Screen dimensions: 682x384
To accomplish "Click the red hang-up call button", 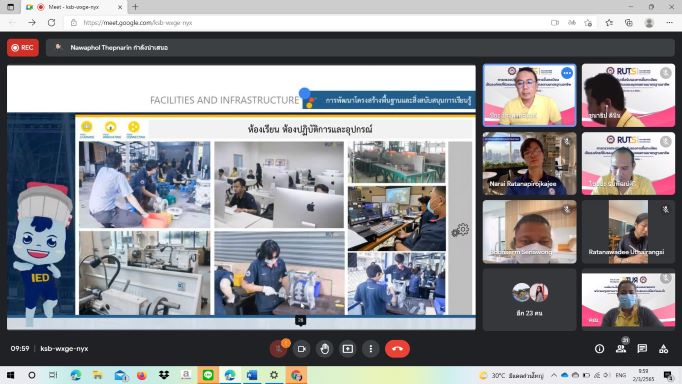I will click(397, 349).
